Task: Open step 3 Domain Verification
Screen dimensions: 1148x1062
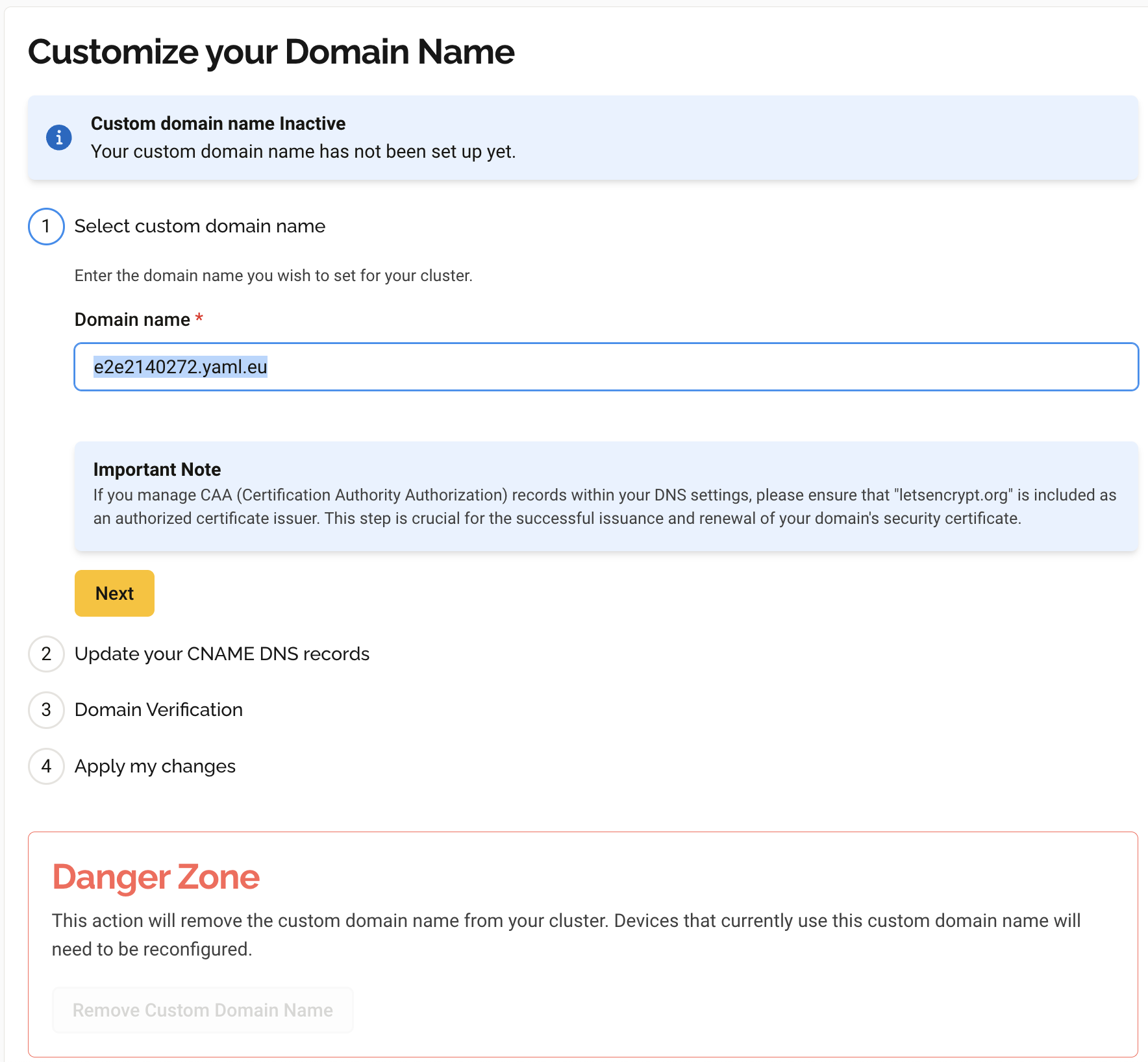Action: coord(158,710)
